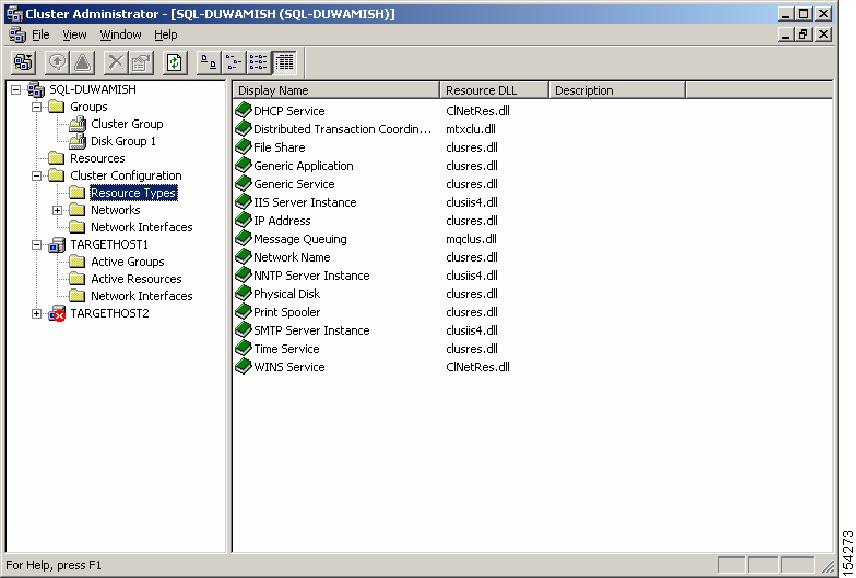Select Disk Group 1 in tree
The width and height of the screenshot is (856, 578).
pos(123,141)
